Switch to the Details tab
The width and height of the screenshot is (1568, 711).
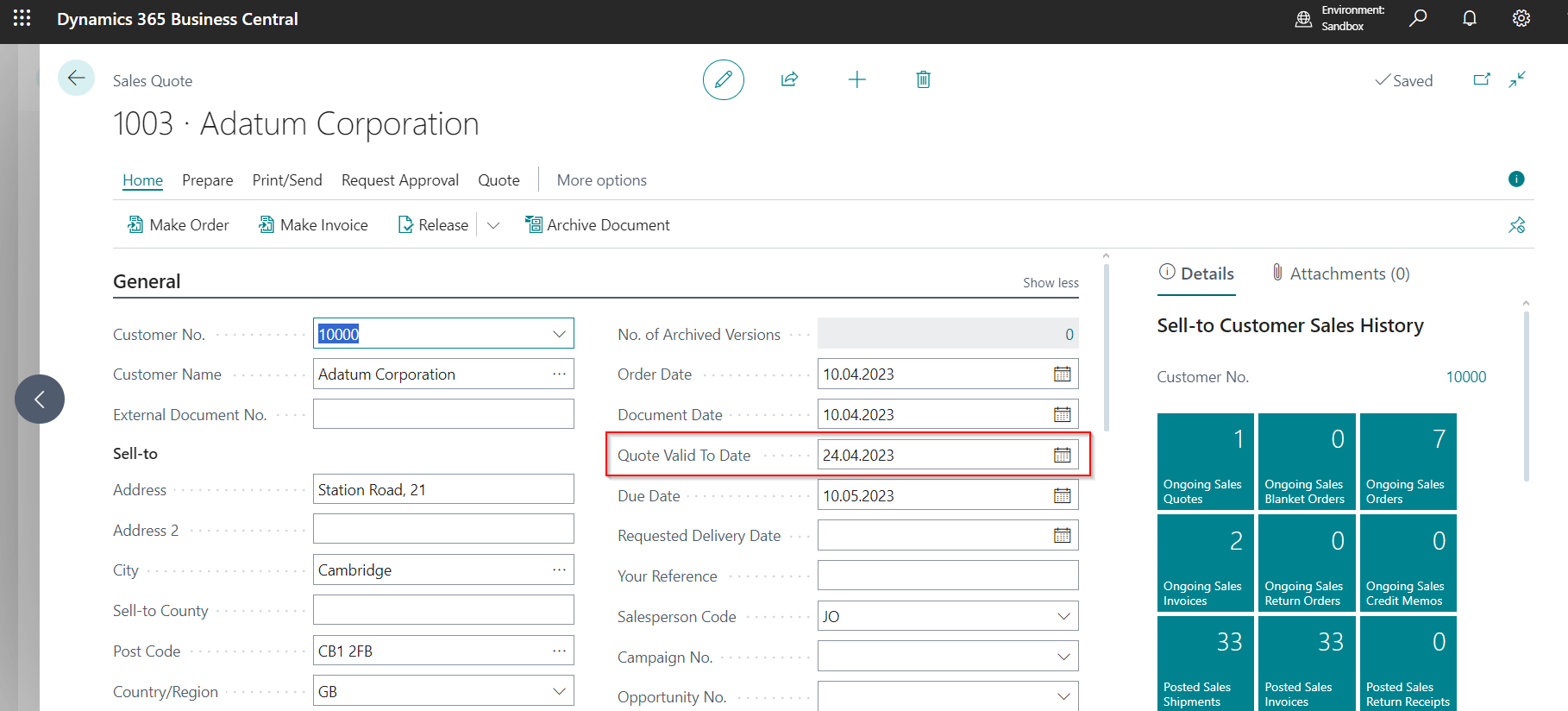(x=1196, y=274)
